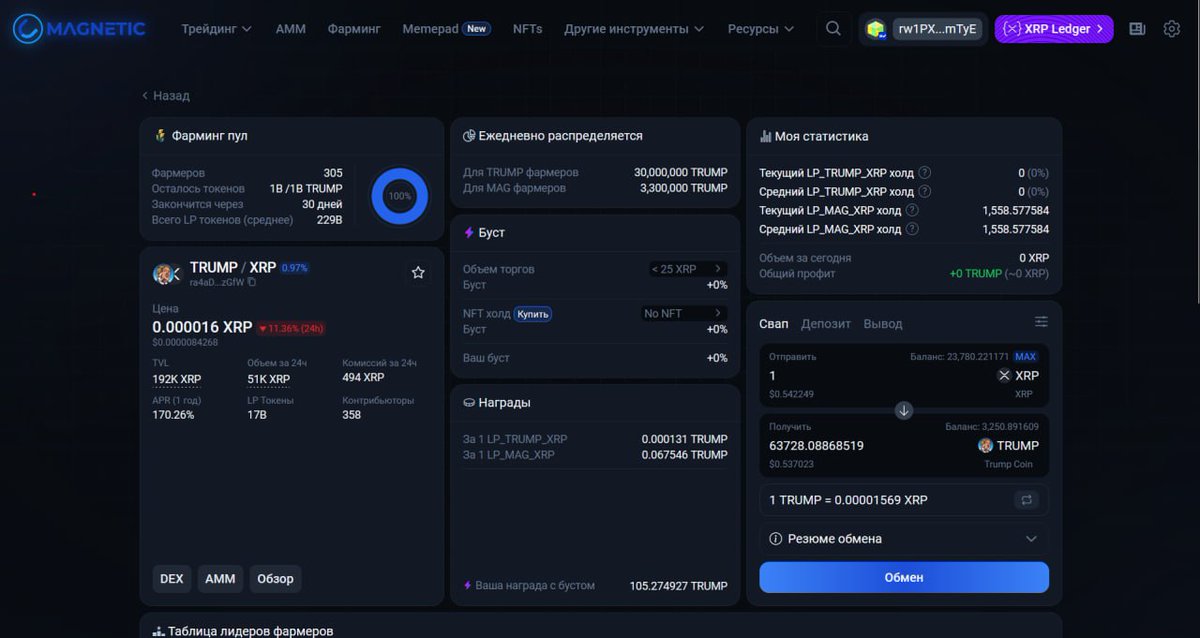Open the XRP Ledger network selector

tap(1054, 29)
